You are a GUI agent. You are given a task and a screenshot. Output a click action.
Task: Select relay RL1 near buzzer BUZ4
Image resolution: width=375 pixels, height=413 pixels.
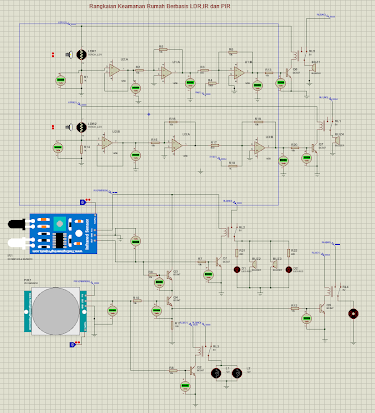click(325, 125)
